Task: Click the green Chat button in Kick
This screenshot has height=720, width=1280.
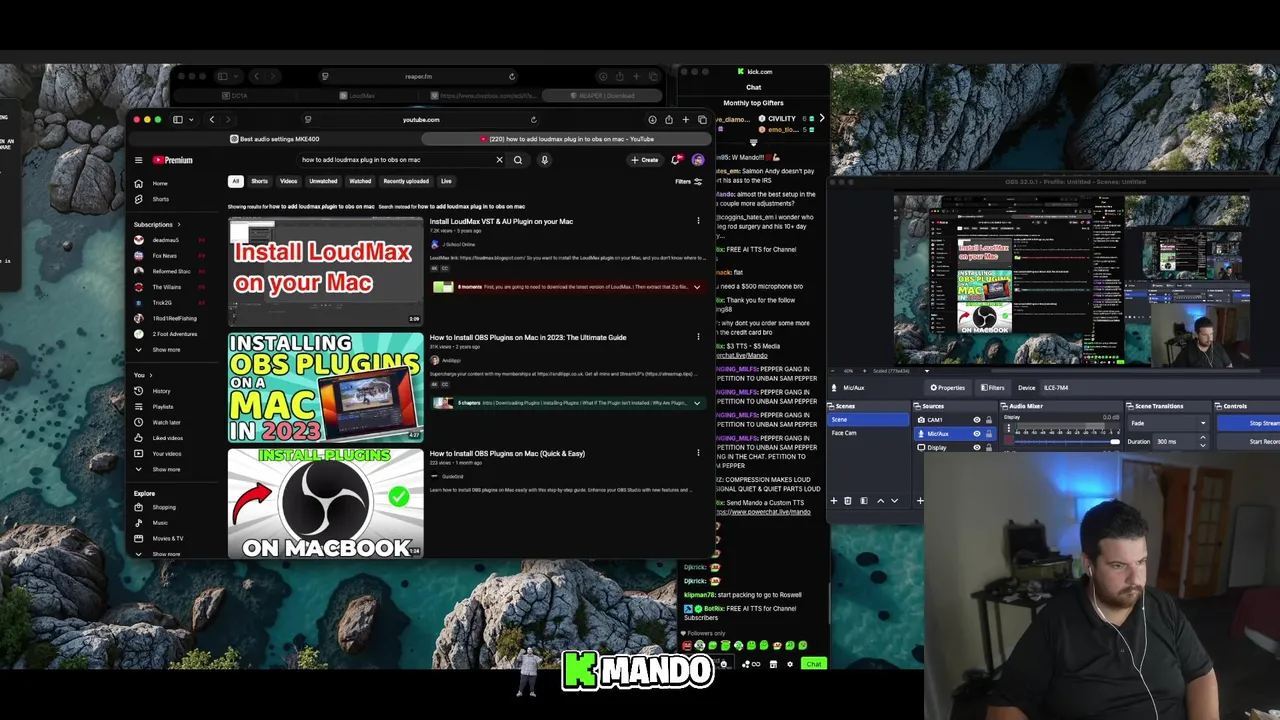Action: (x=814, y=664)
